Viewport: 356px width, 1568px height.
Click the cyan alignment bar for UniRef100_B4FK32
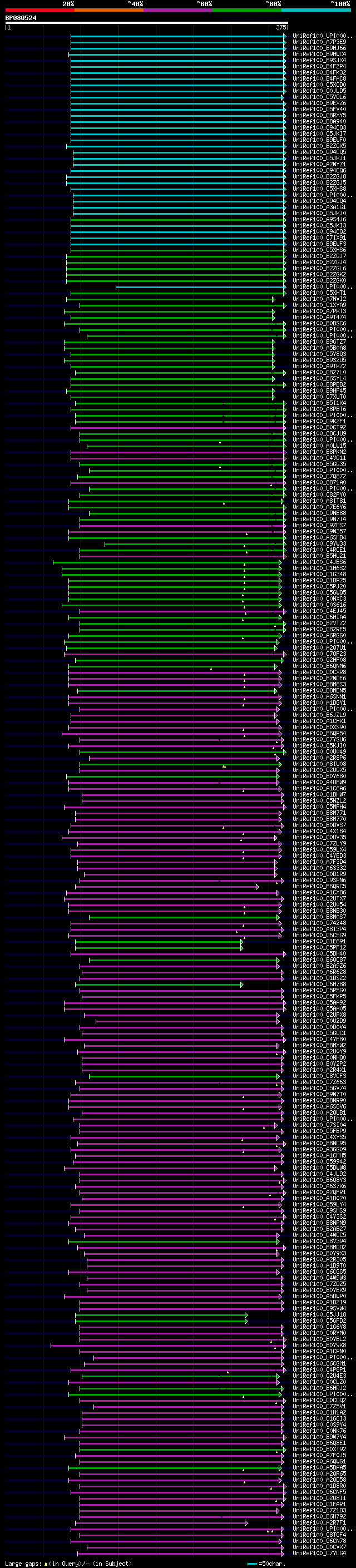click(x=177, y=72)
